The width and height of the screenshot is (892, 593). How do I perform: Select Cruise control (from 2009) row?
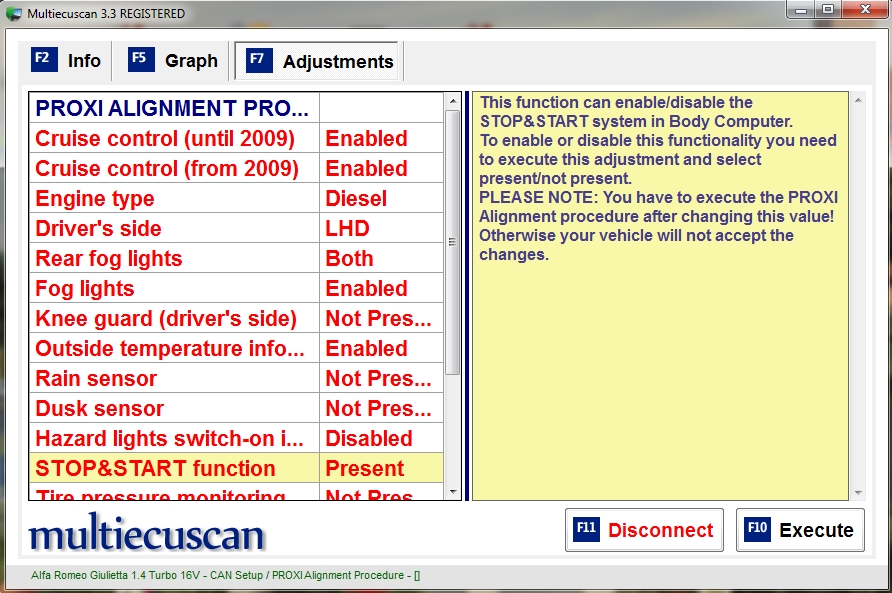(x=236, y=168)
